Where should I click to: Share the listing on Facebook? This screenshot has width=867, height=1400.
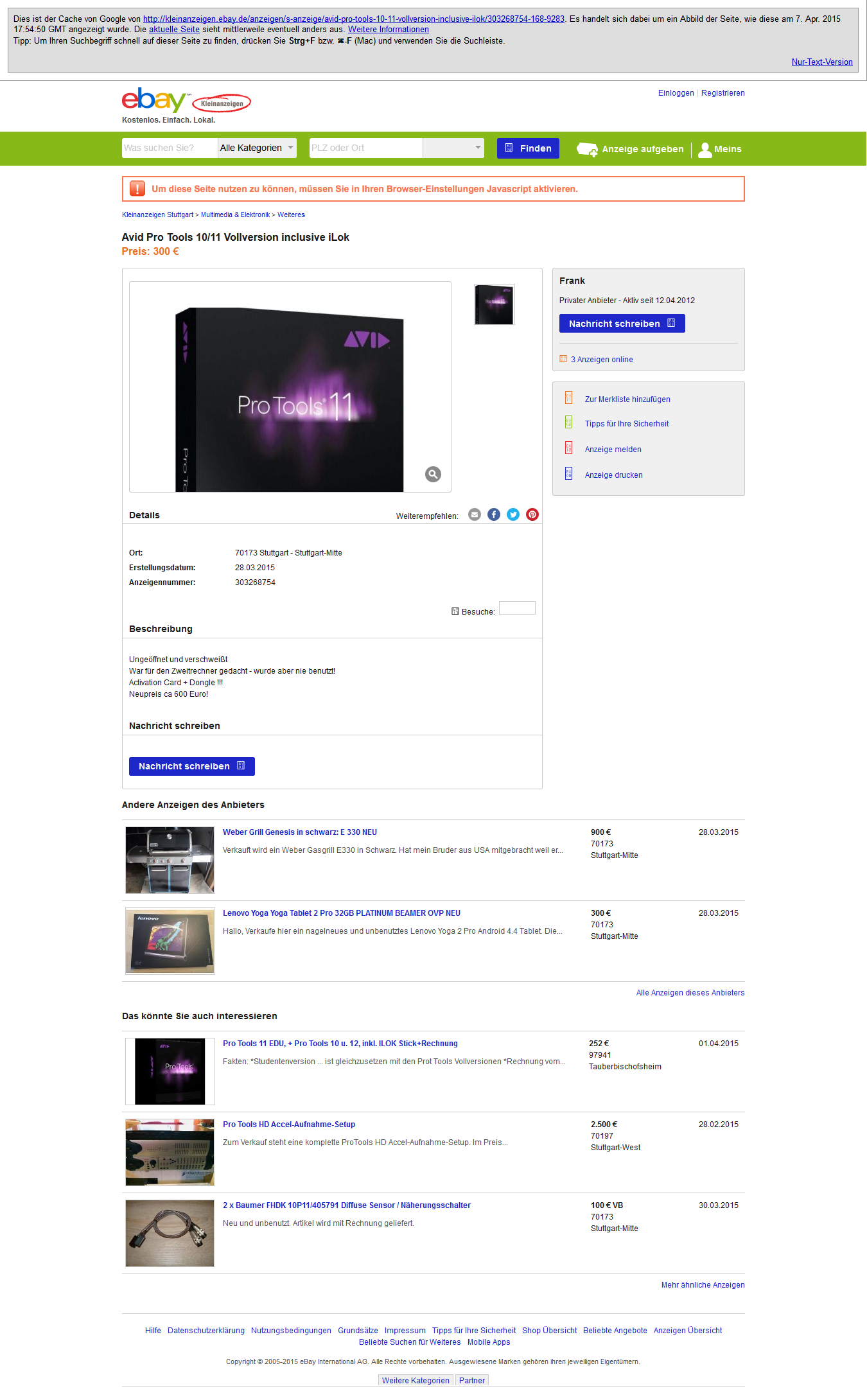[x=494, y=514]
